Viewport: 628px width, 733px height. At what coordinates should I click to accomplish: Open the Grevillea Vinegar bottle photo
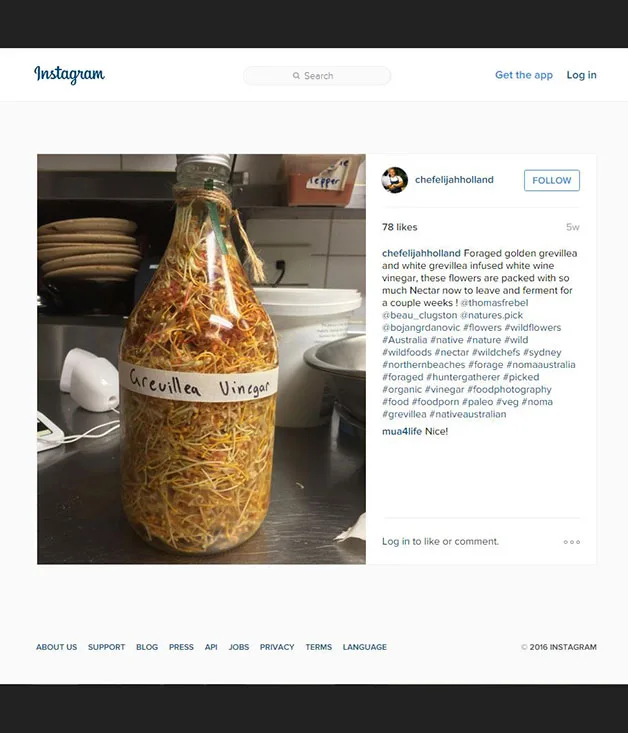202,359
